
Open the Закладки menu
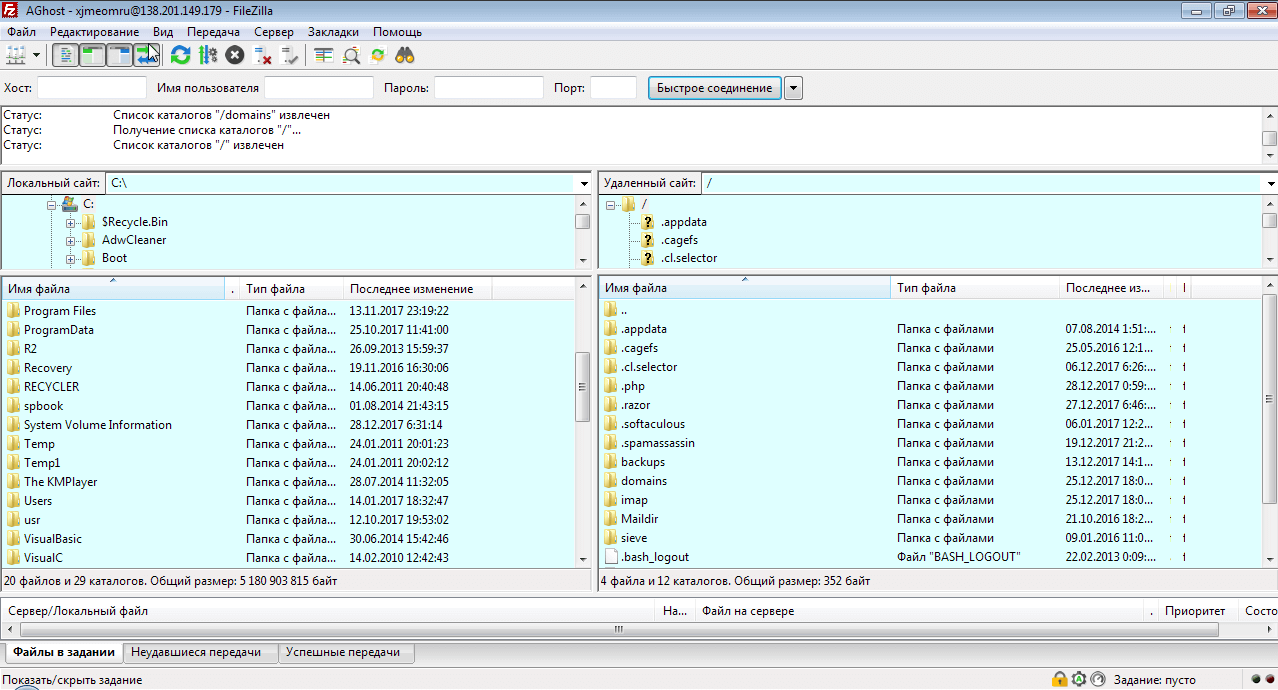(333, 32)
